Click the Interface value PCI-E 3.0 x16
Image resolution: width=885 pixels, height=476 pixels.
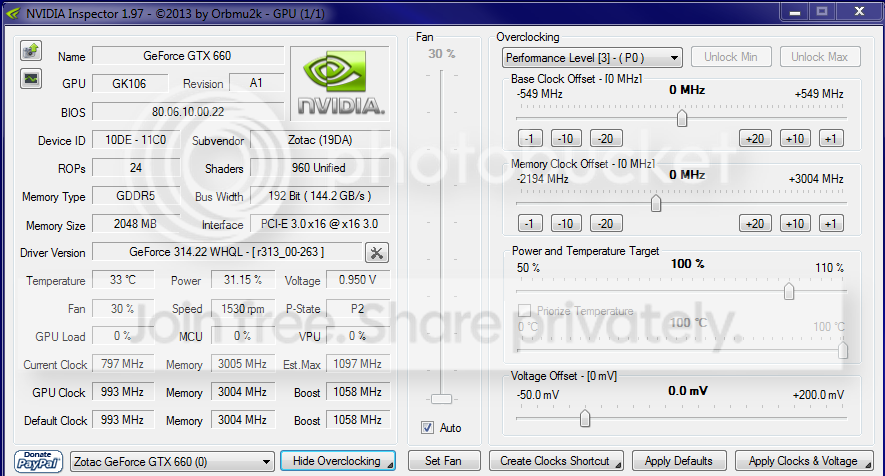[x=319, y=224]
